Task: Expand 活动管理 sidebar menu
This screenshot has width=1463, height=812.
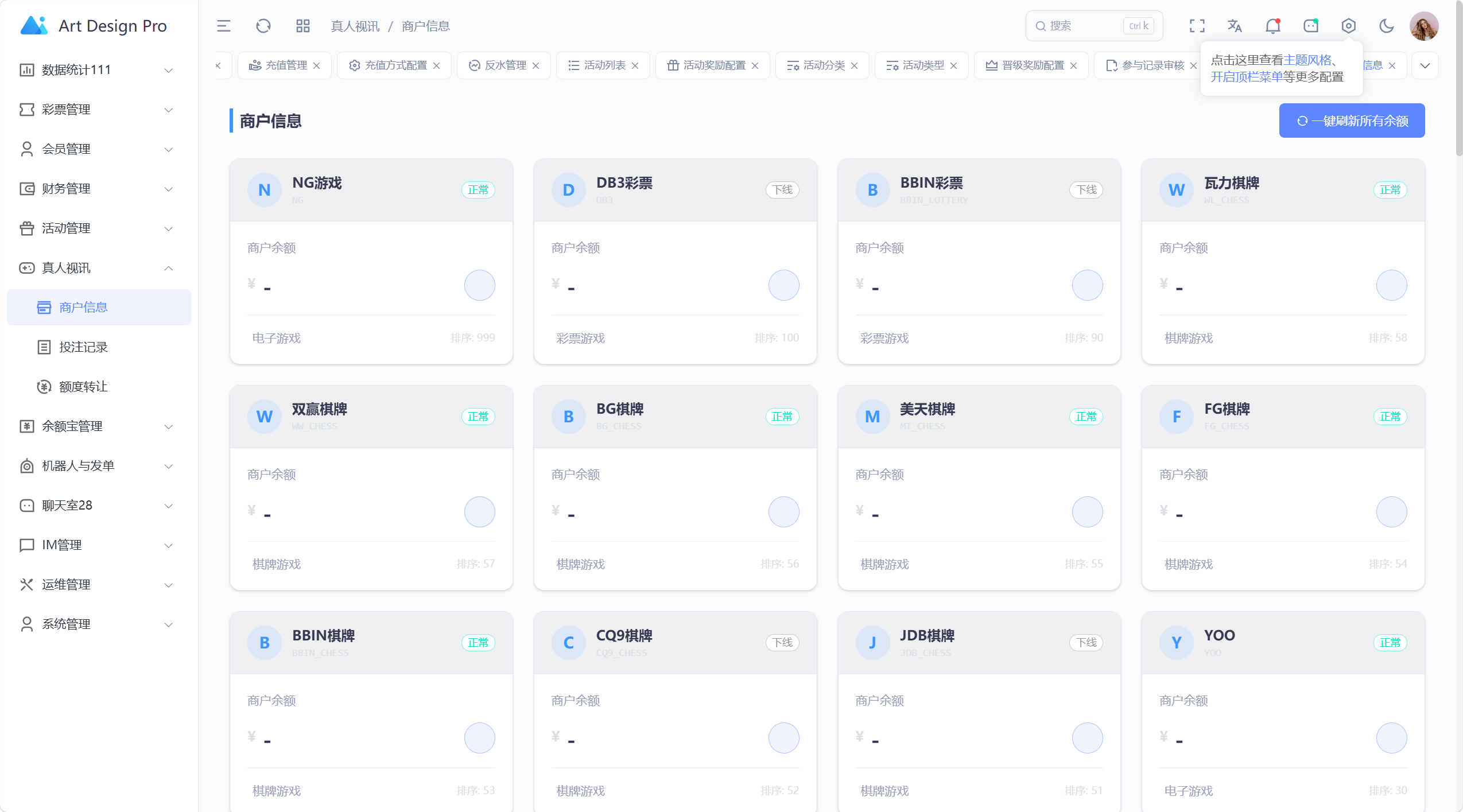Action: pos(99,228)
